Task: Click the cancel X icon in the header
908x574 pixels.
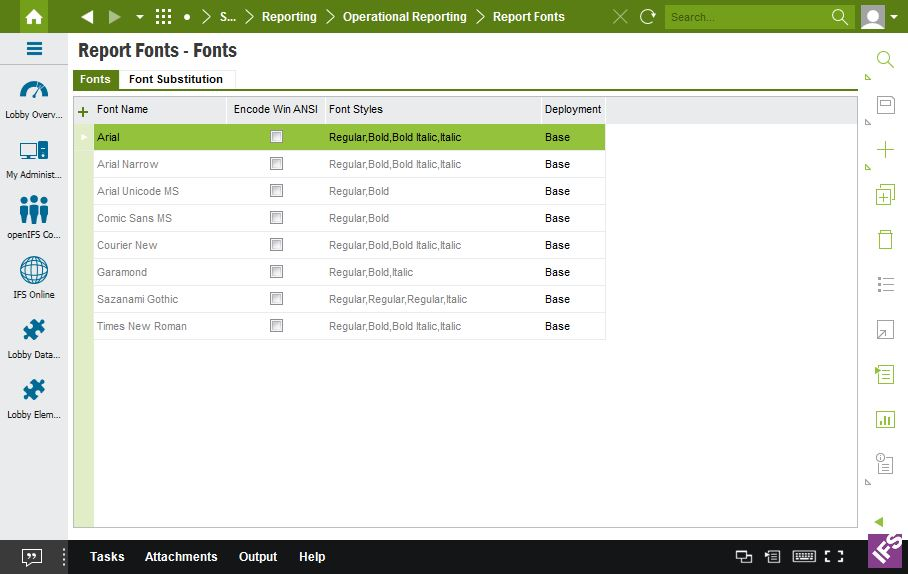Action: pos(620,17)
